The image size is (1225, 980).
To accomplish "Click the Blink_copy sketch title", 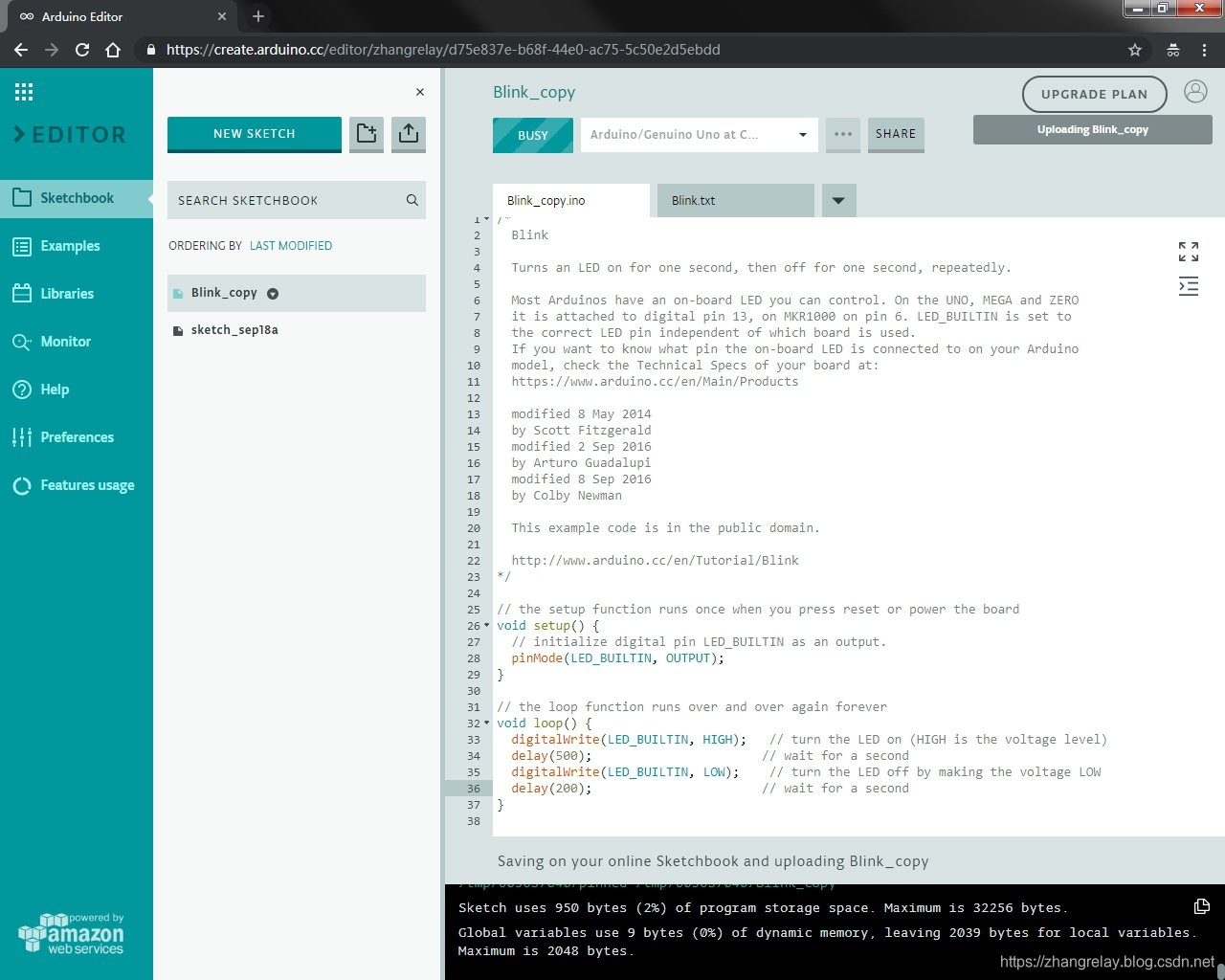I will 534,93.
